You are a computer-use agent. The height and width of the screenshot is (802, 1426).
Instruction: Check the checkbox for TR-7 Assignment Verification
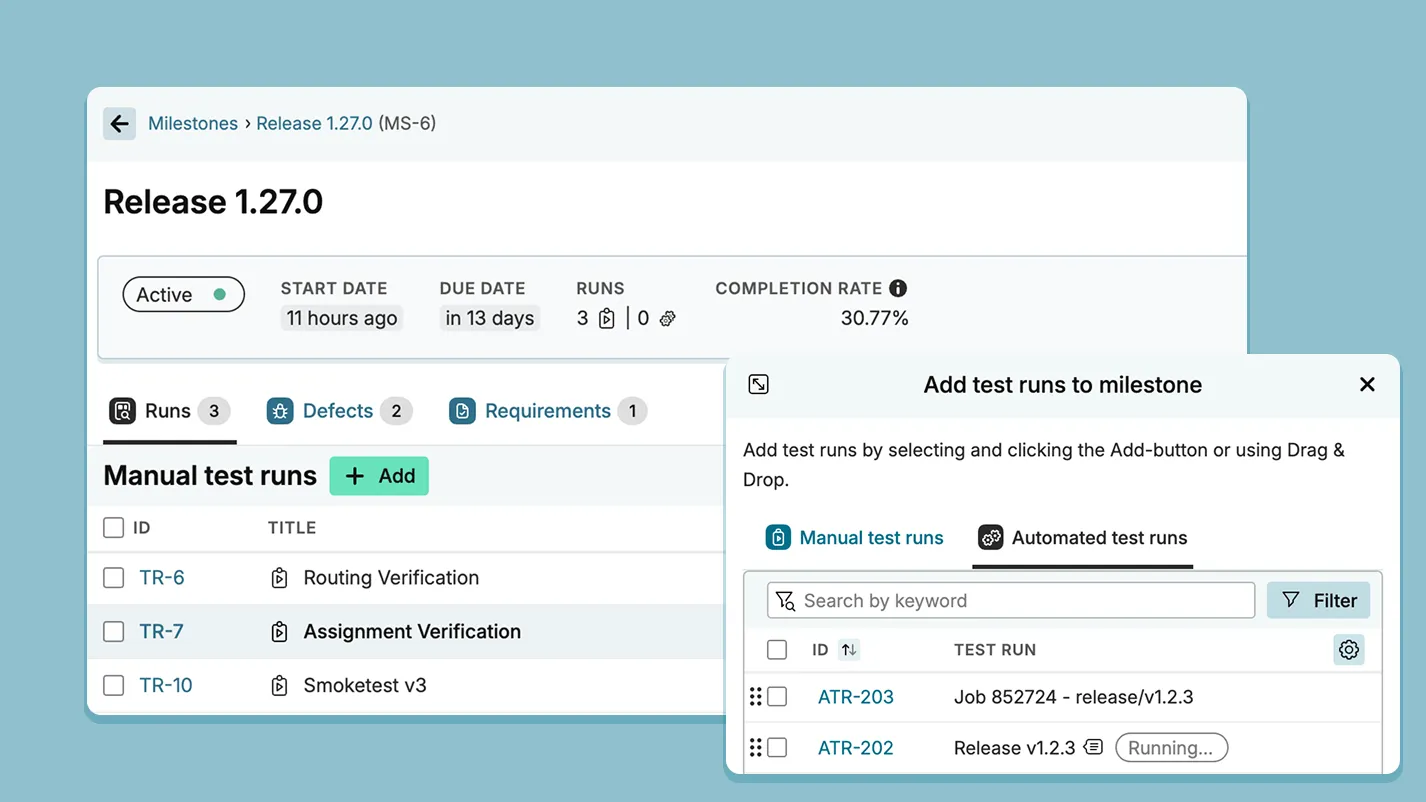coord(113,631)
